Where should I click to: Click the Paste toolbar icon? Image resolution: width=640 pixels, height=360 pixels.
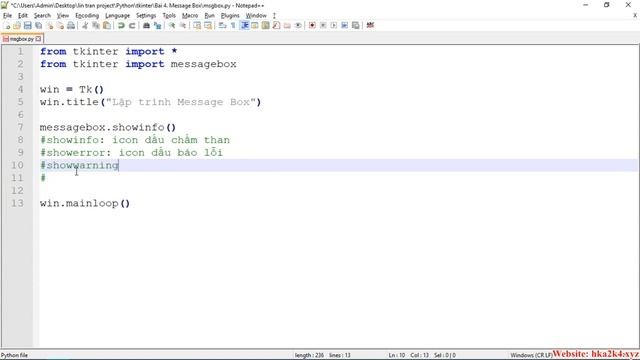tap(107, 25)
